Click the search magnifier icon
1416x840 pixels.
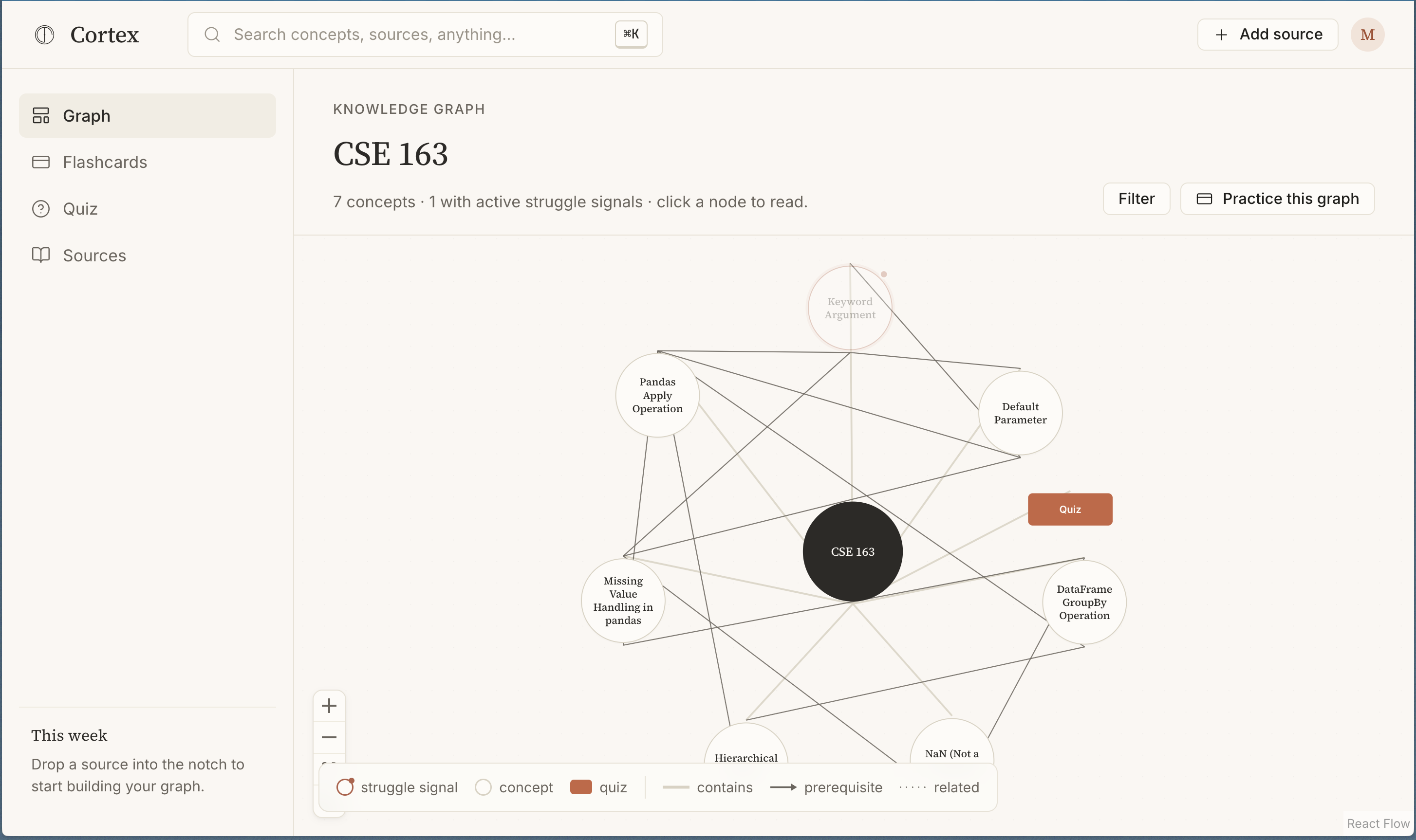click(212, 35)
